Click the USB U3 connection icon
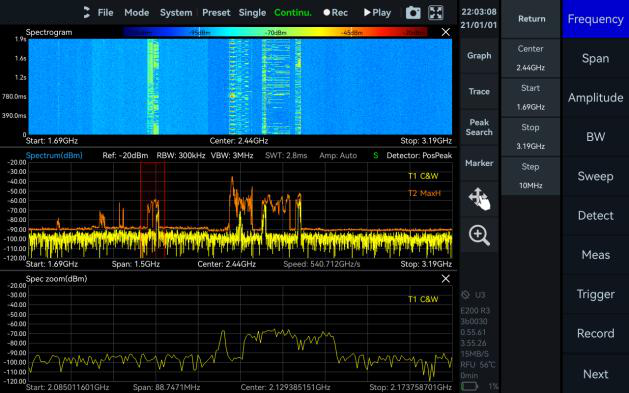 click(473, 295)
